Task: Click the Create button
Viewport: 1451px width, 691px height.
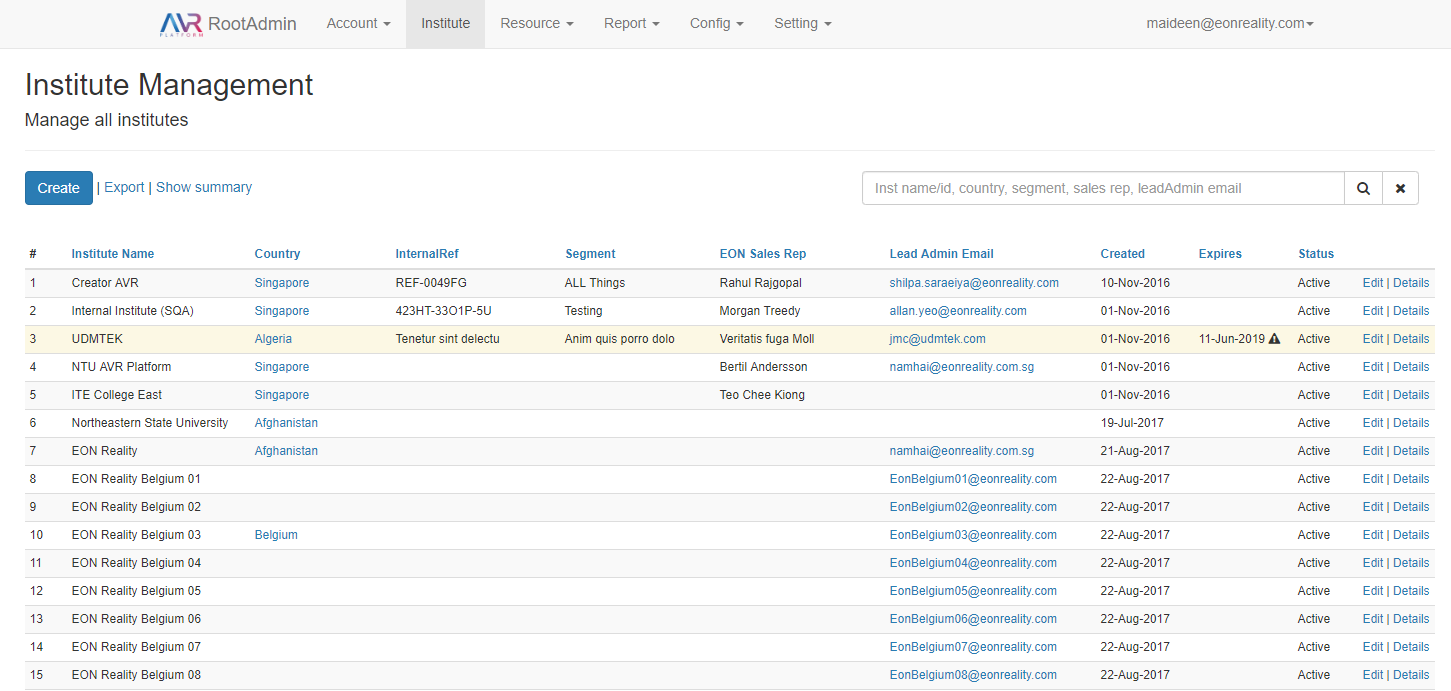Action: click(x=59, y=188)
